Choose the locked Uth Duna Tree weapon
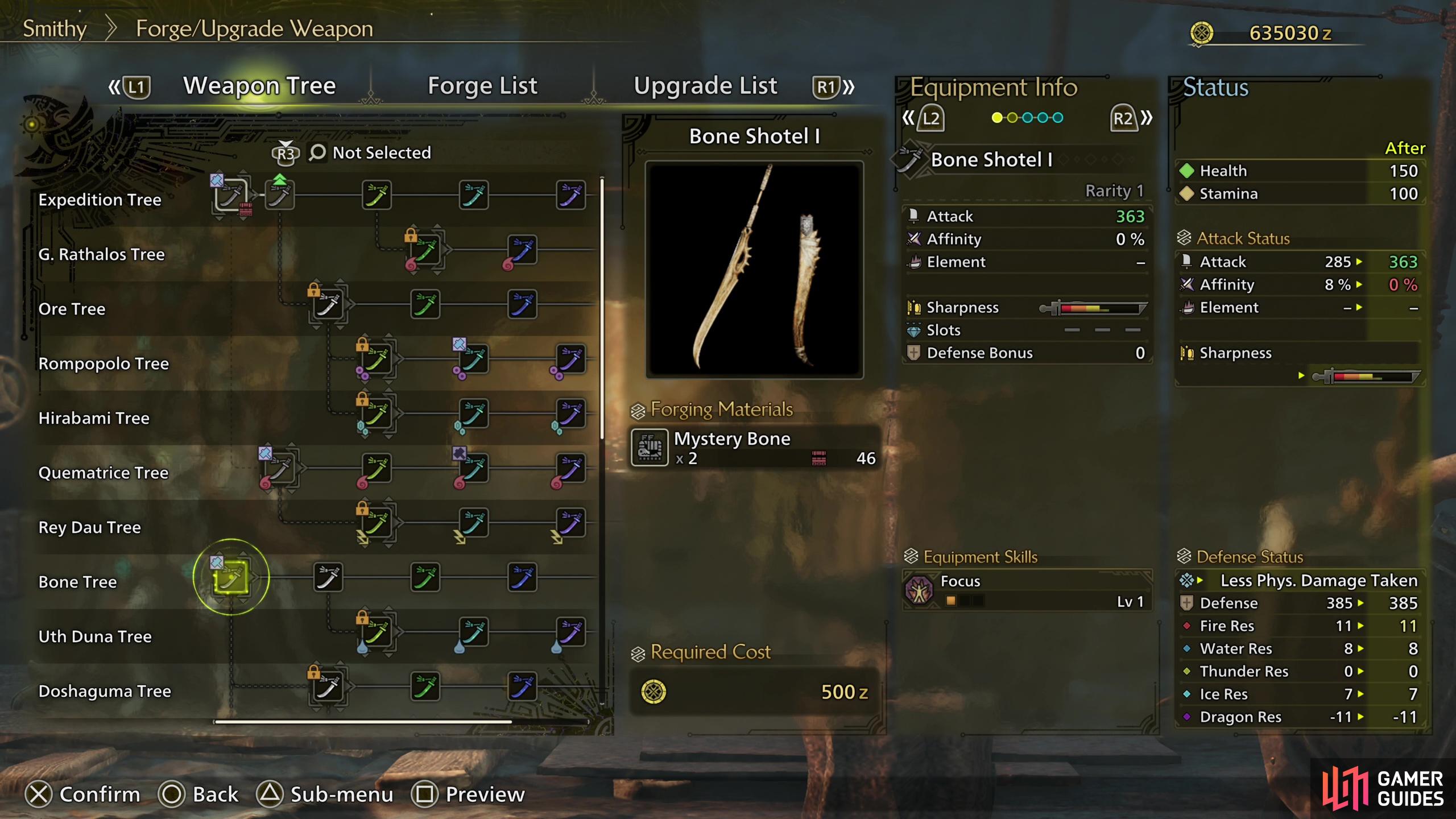Image resolution: width=1456 pixels, height=819 pixels. click(x=377, y=632)
